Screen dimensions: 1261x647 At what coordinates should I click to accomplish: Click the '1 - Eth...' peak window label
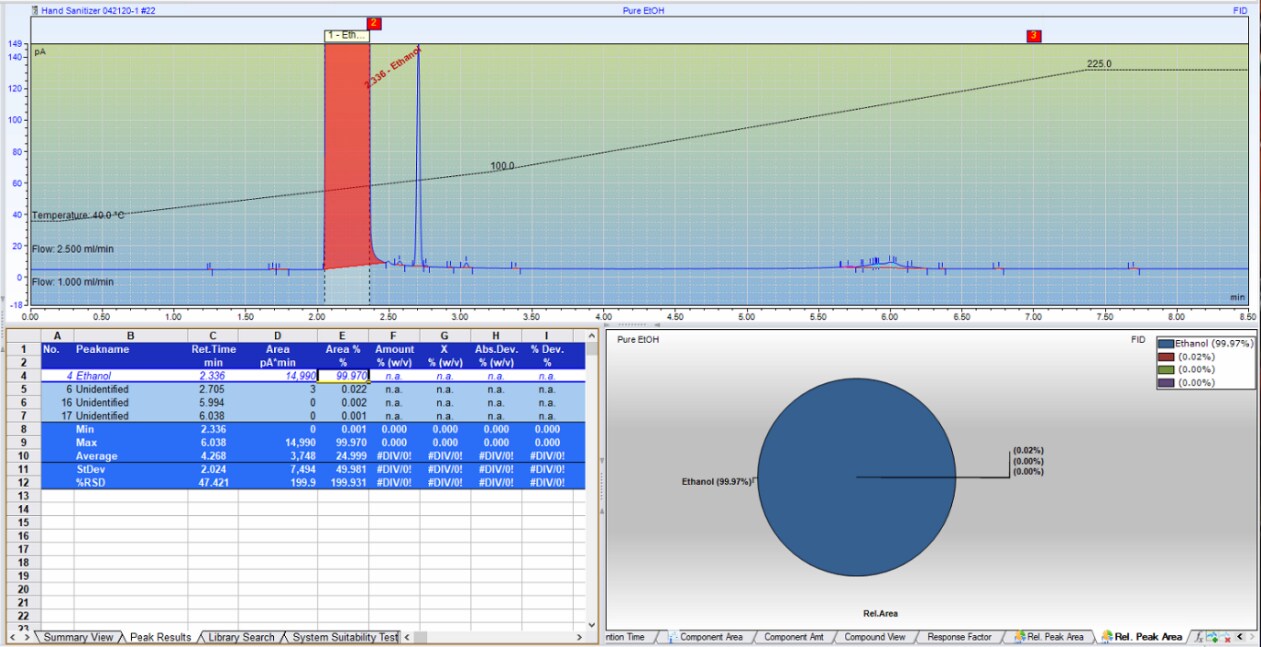point(347,35)
